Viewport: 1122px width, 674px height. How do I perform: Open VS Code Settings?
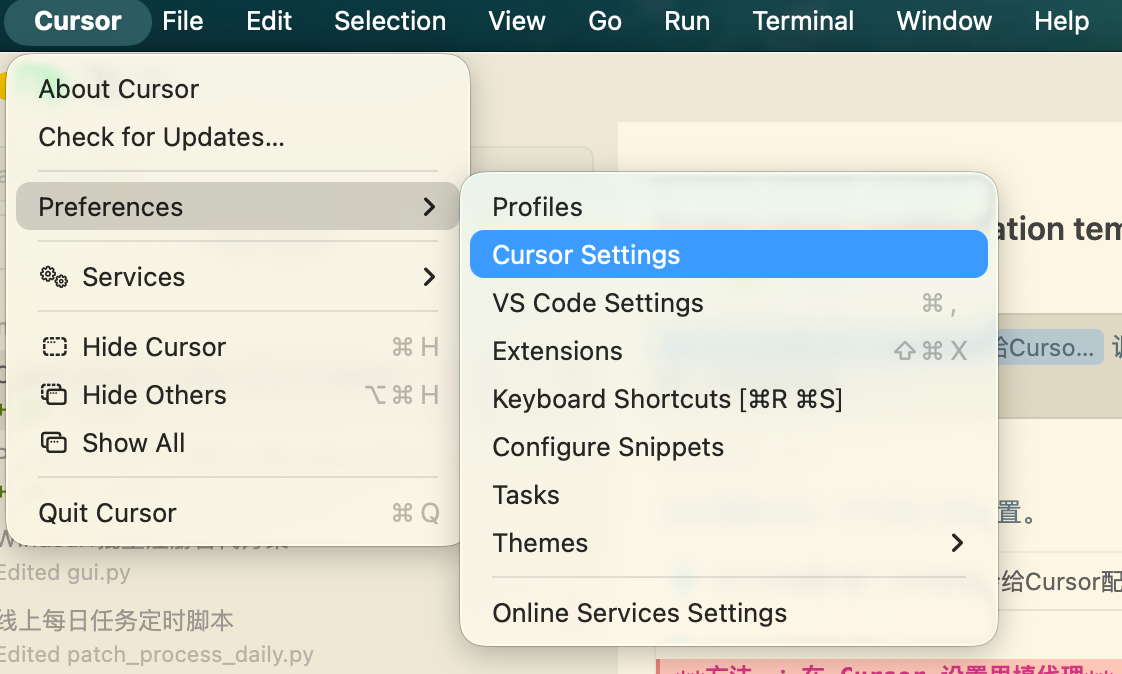(598, 303)
